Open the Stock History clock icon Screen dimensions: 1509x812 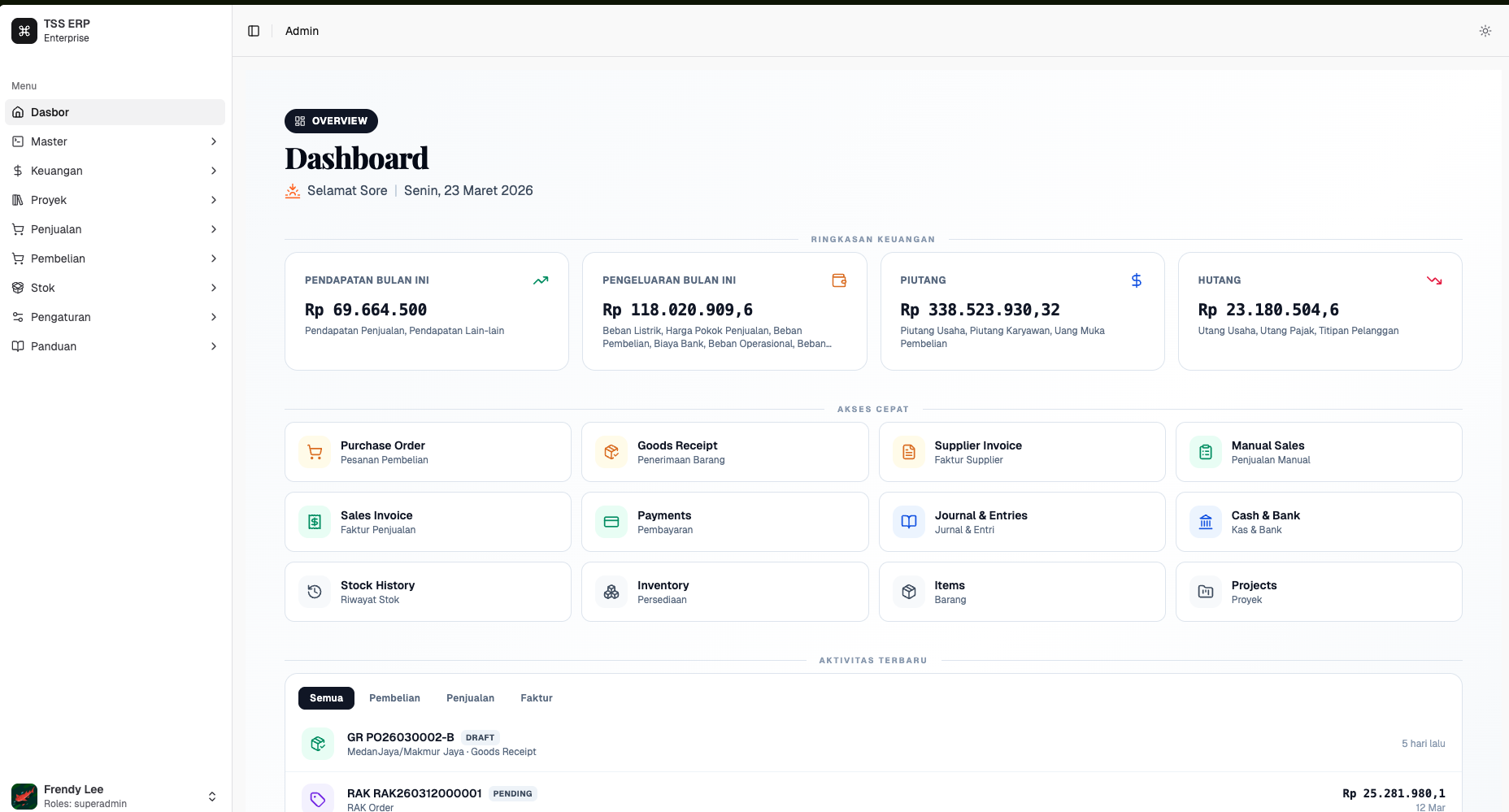coord(314,592)
